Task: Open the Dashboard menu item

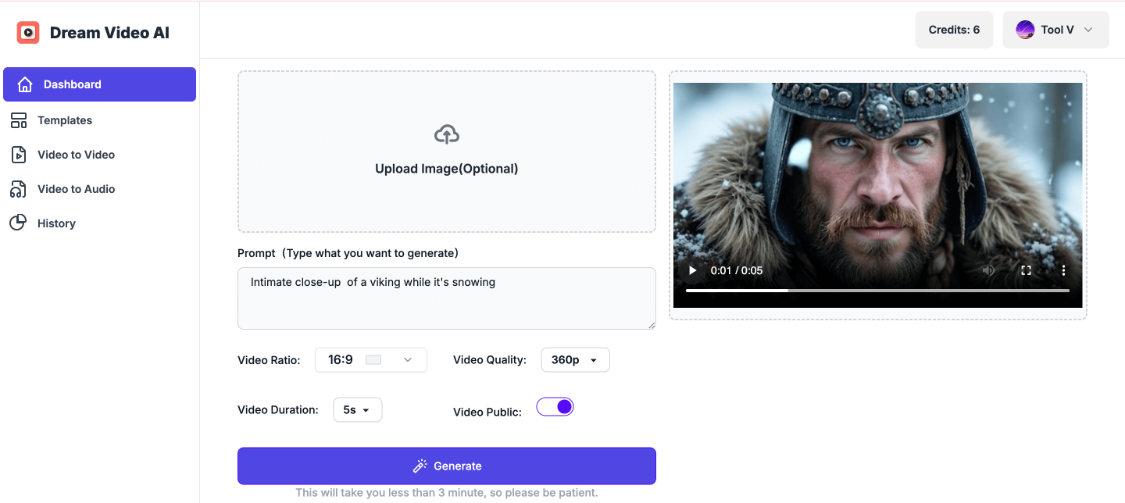Action: click(100, 84)
